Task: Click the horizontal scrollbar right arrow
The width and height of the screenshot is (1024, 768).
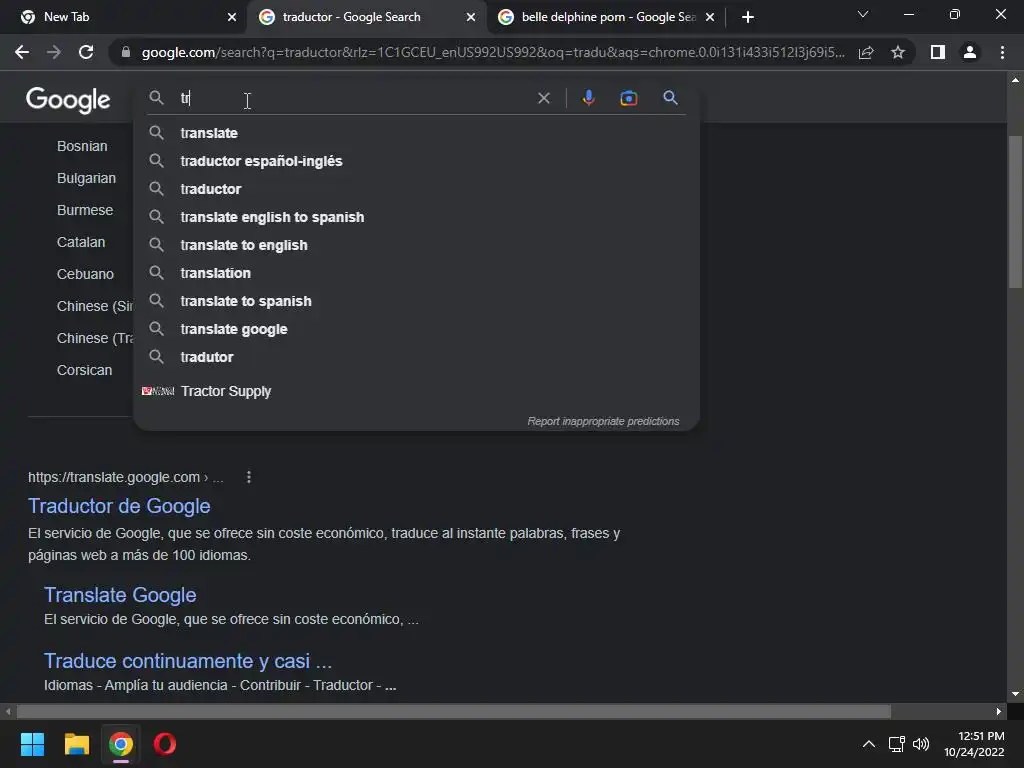Action: (999, 711)
